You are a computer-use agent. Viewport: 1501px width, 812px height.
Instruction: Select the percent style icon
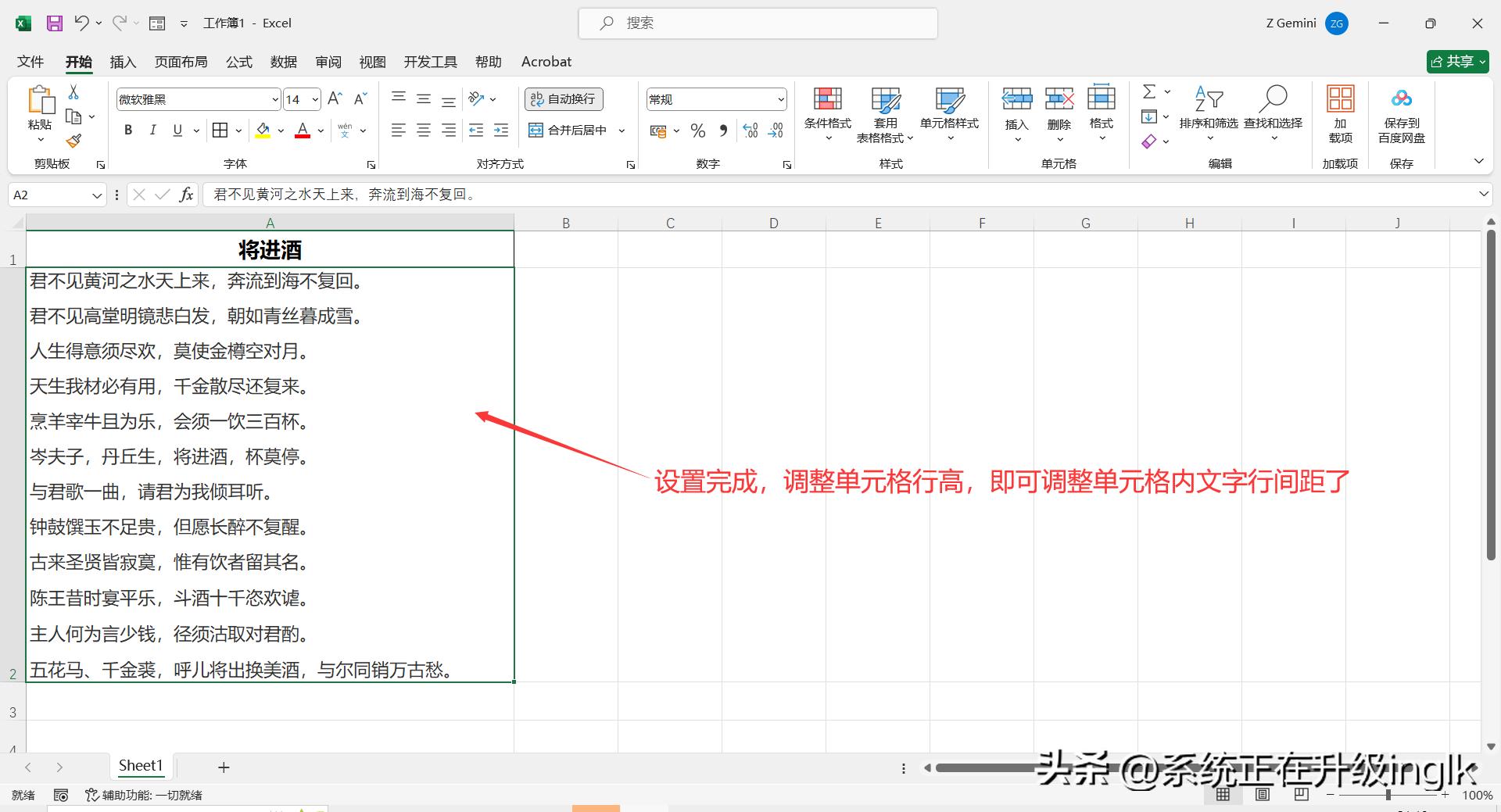pos(698,131)
